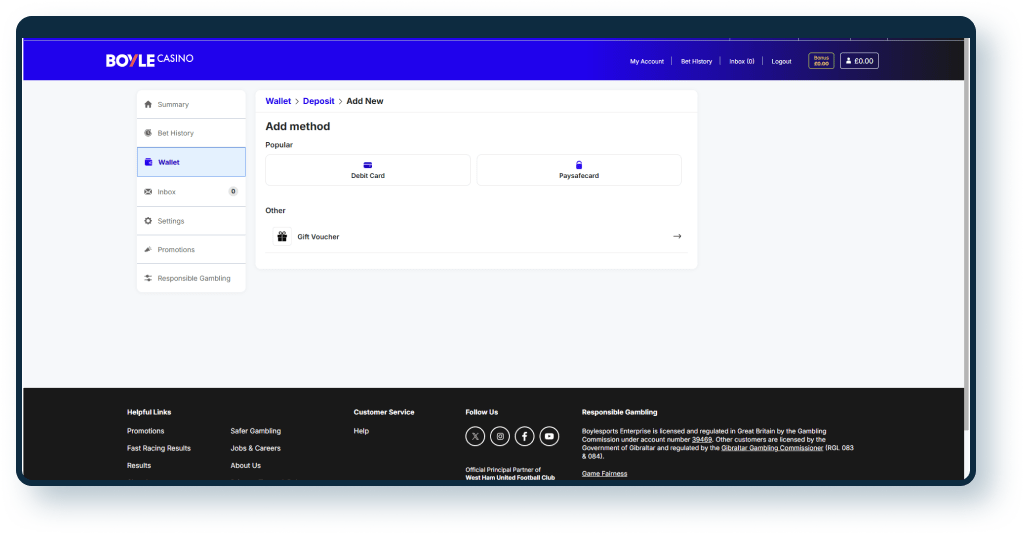Expand Gift Voucher using the arrow
This screenshot has width=1024, height=534.
pyautogui.click(x=677, y=237)
